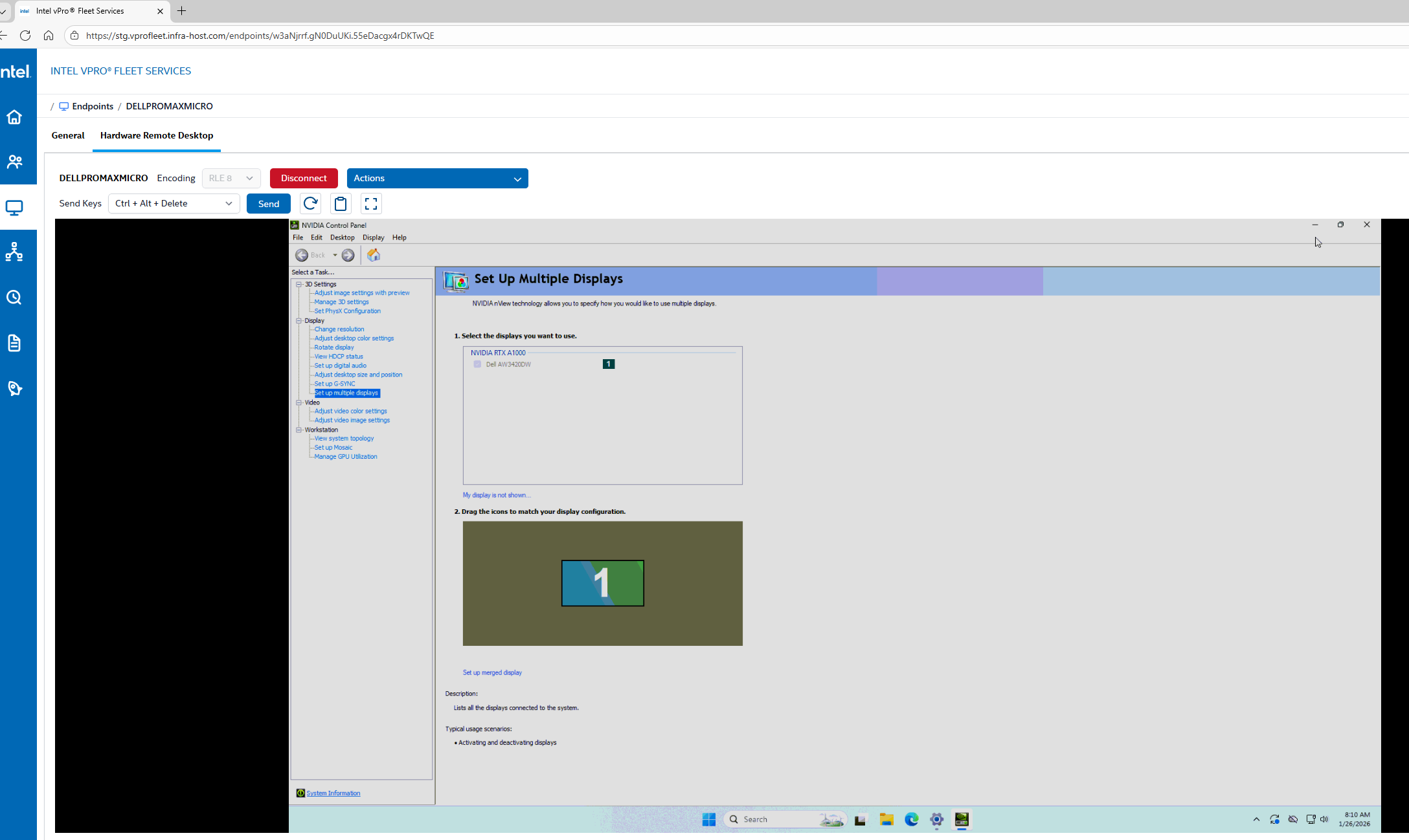Image resolution: width=1409 pixels, height=840 pixels.
Task: Open the Encoding RLE 8 dropdown
Action: coord(231,178)
